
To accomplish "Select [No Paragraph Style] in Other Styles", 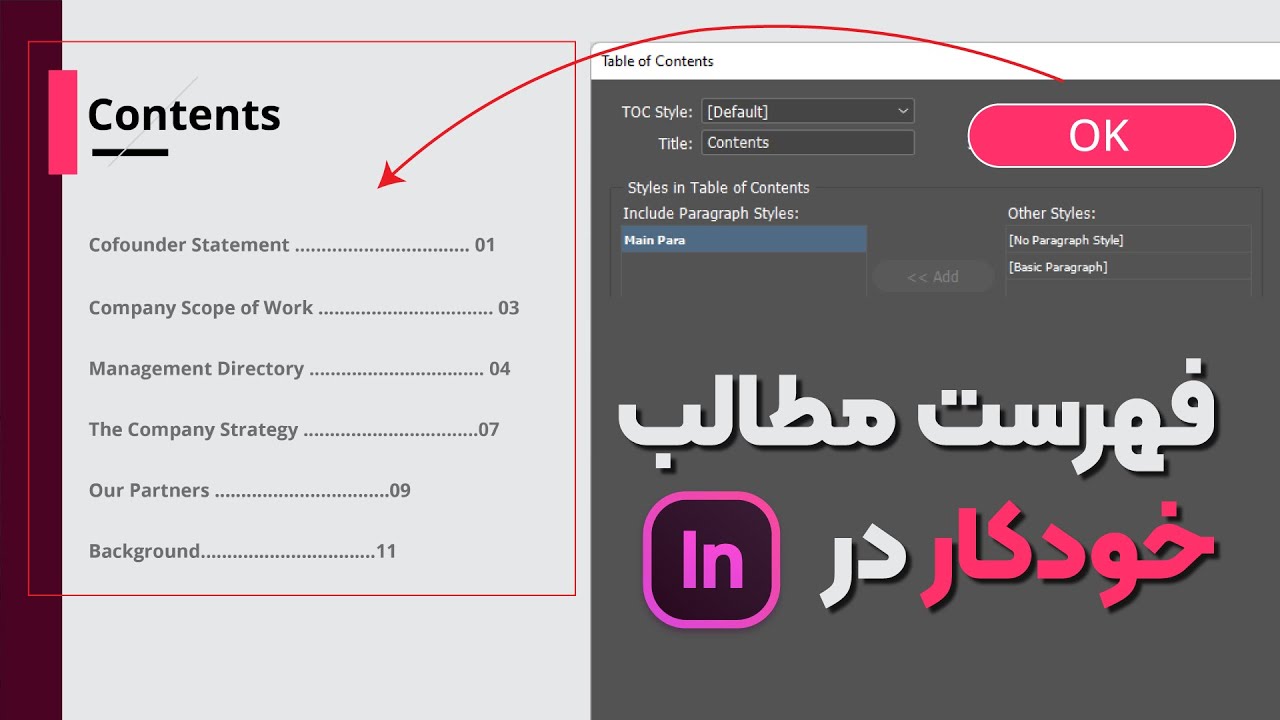I will pos(1128,240).
